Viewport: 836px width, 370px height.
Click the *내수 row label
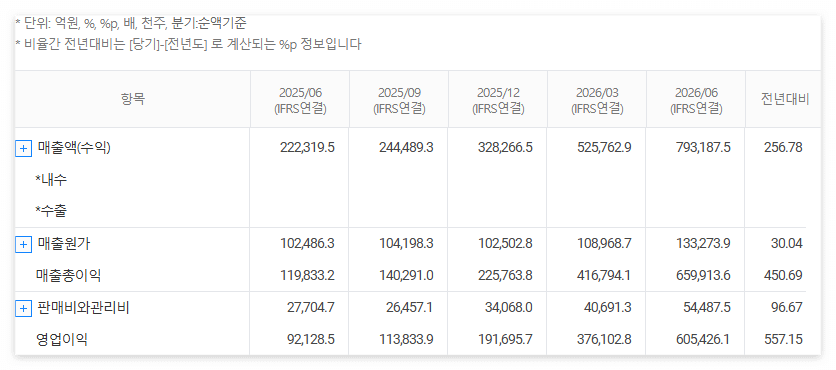51,180
